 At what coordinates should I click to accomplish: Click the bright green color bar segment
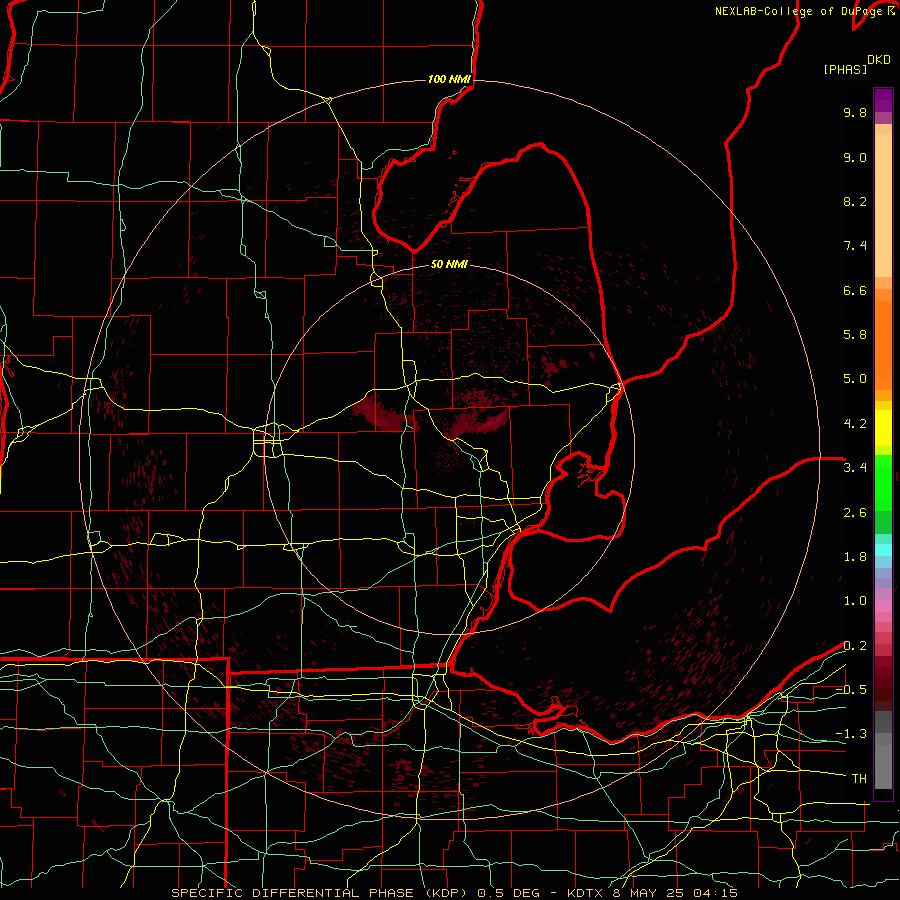(883, 482)
